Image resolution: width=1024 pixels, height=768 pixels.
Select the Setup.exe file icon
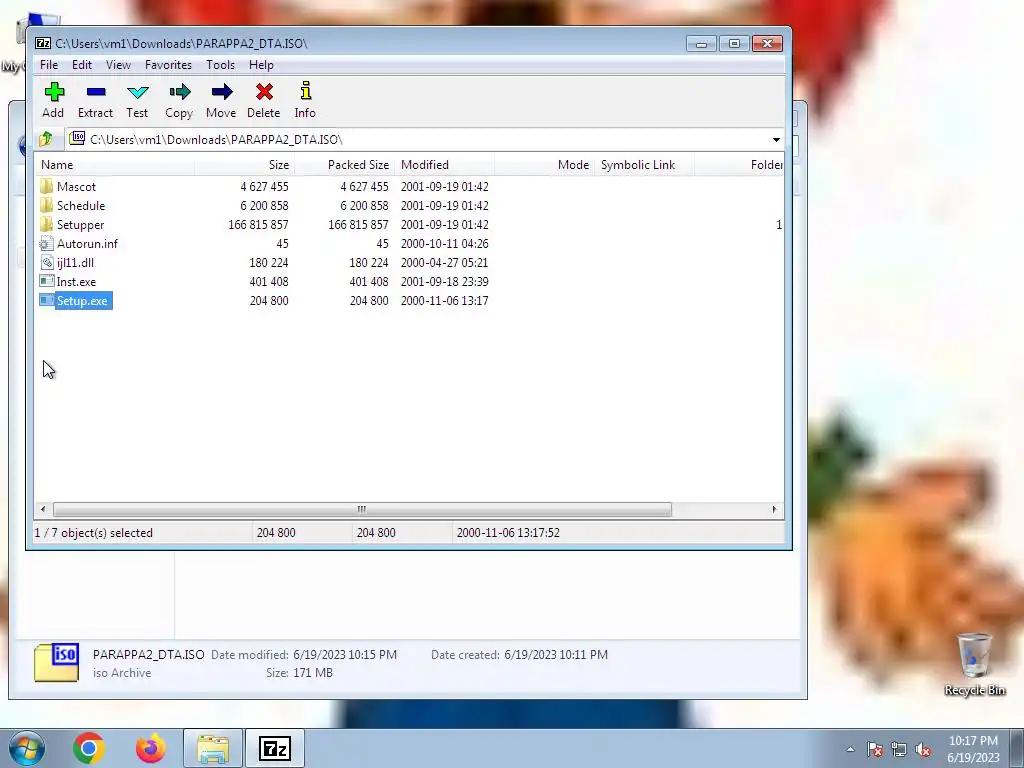click(46, 300)
